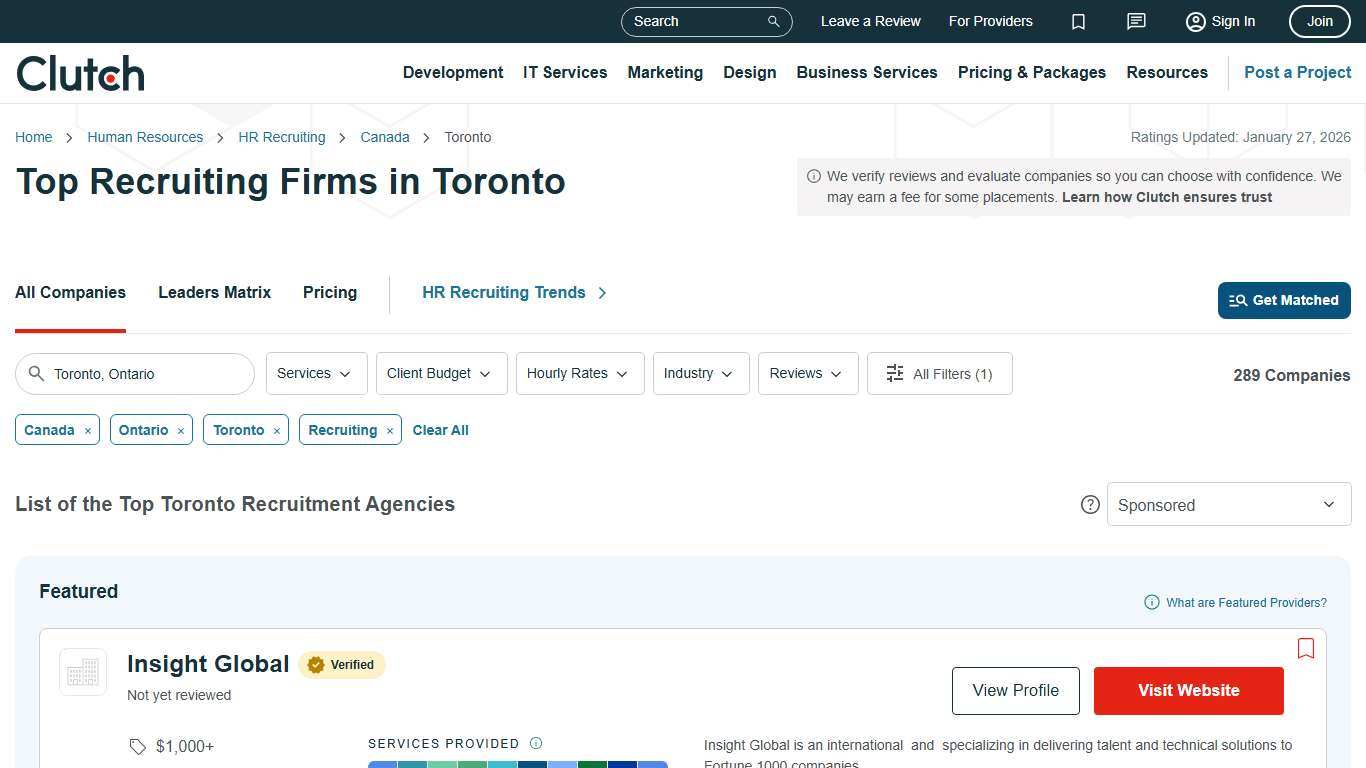Click the price tag icon beside $1,000+
Image resolution: width=1366 pixels, height=768 pixels.
[x=138, y=746]
